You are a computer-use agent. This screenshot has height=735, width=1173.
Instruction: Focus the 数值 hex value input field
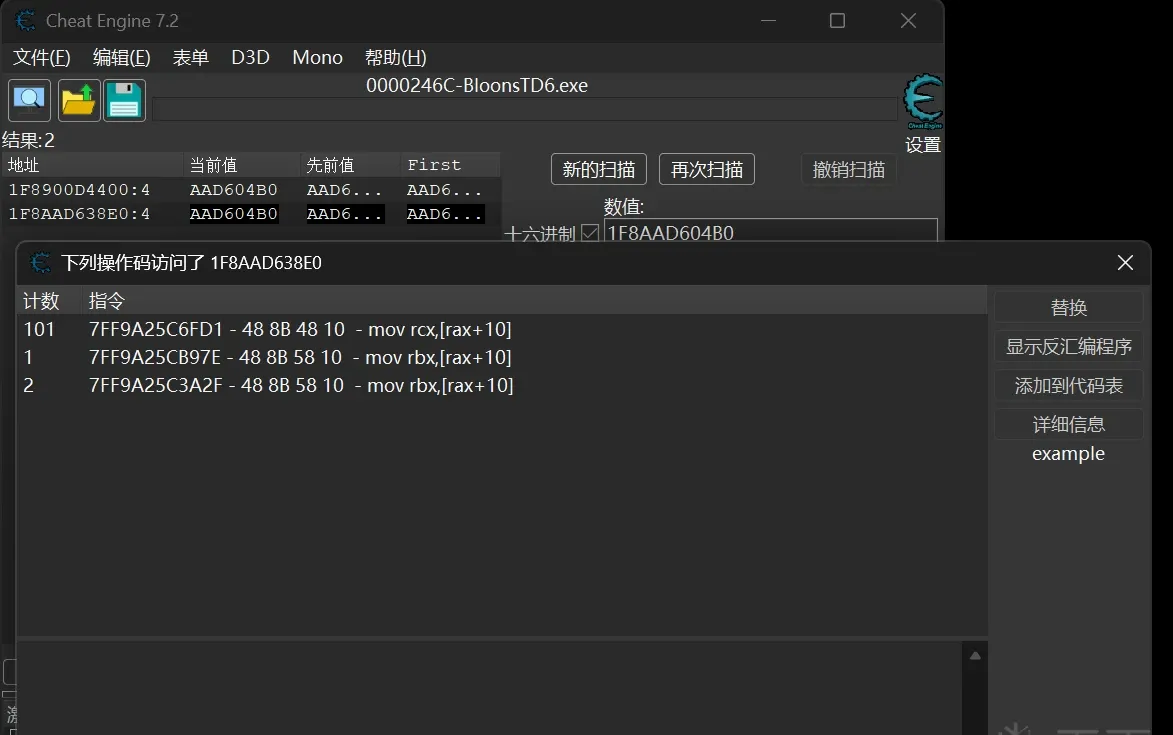tap(771, 232)
